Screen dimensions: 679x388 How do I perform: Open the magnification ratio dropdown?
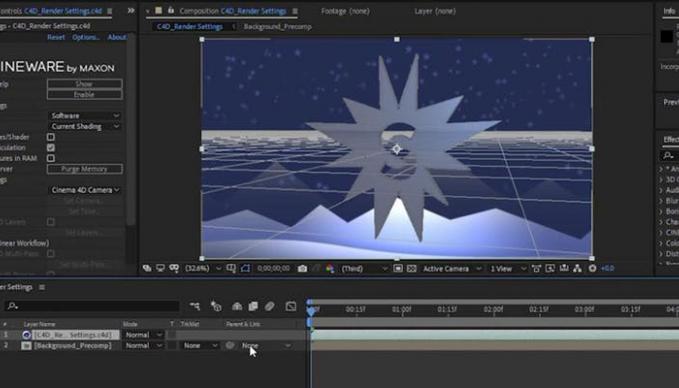click(203, 268)
